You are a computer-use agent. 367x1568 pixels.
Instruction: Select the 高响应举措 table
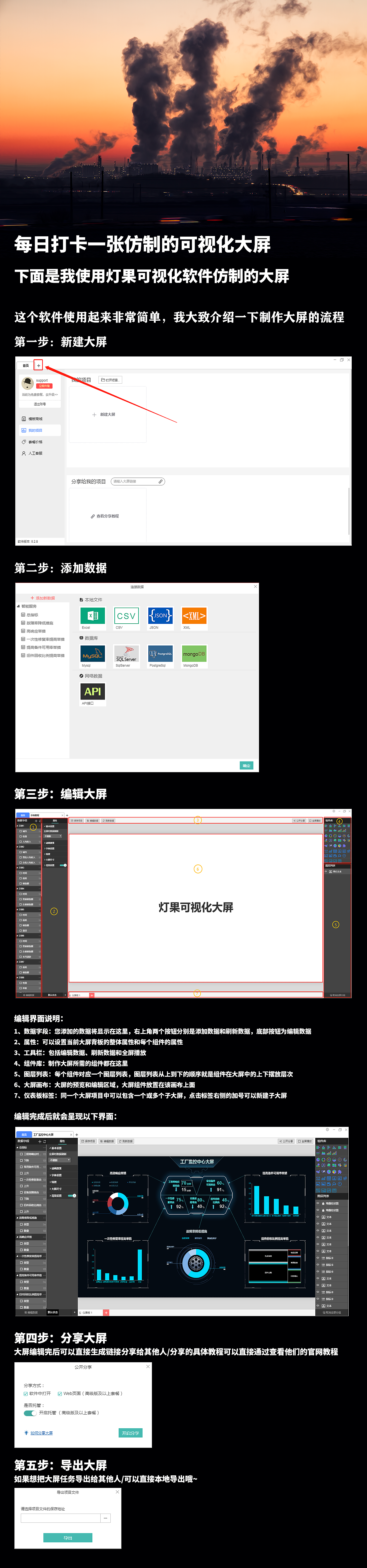coord(33,631)
